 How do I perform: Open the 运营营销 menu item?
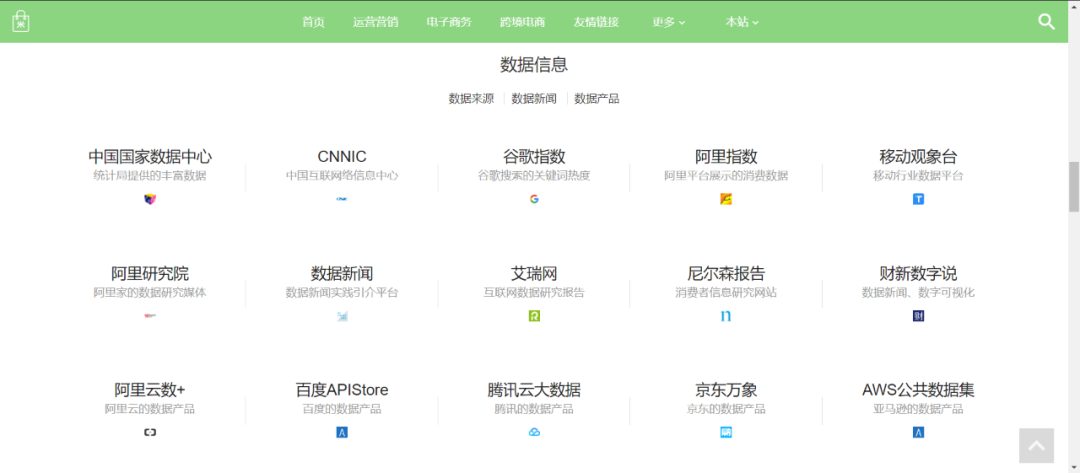(x=375, y=22)
